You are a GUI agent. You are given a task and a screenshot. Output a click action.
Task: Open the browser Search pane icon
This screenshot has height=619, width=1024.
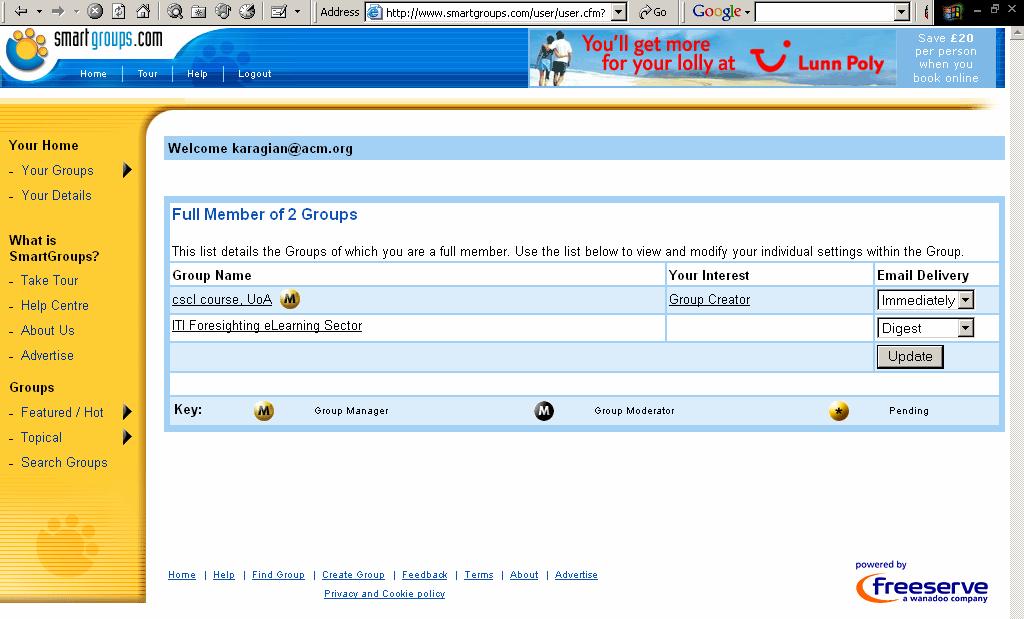click(174, 11)
